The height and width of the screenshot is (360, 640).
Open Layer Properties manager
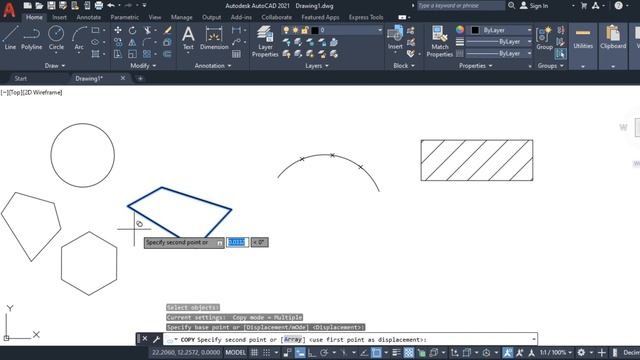pos(265,41)
